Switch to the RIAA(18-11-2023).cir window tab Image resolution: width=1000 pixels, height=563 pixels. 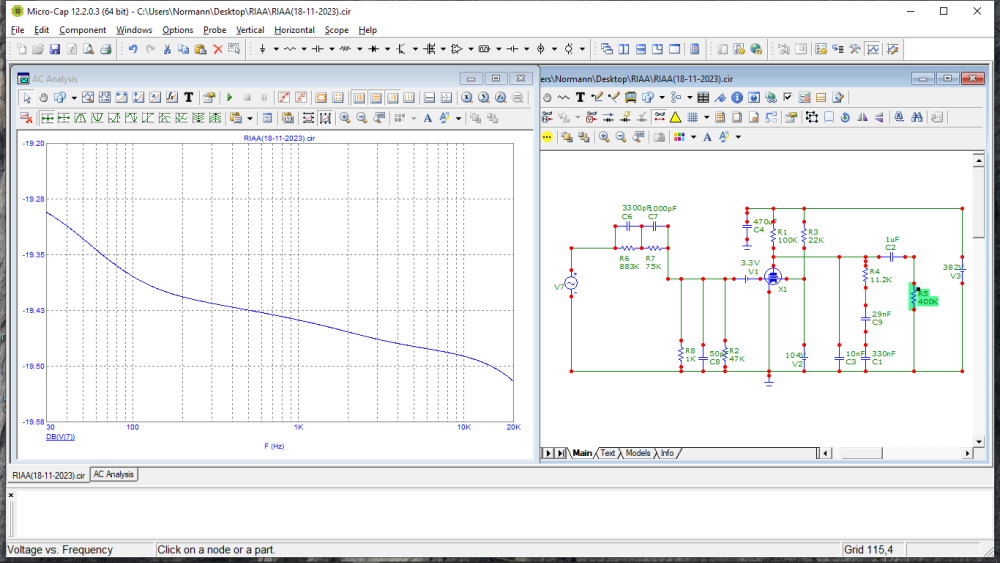(x=48, y=475)
